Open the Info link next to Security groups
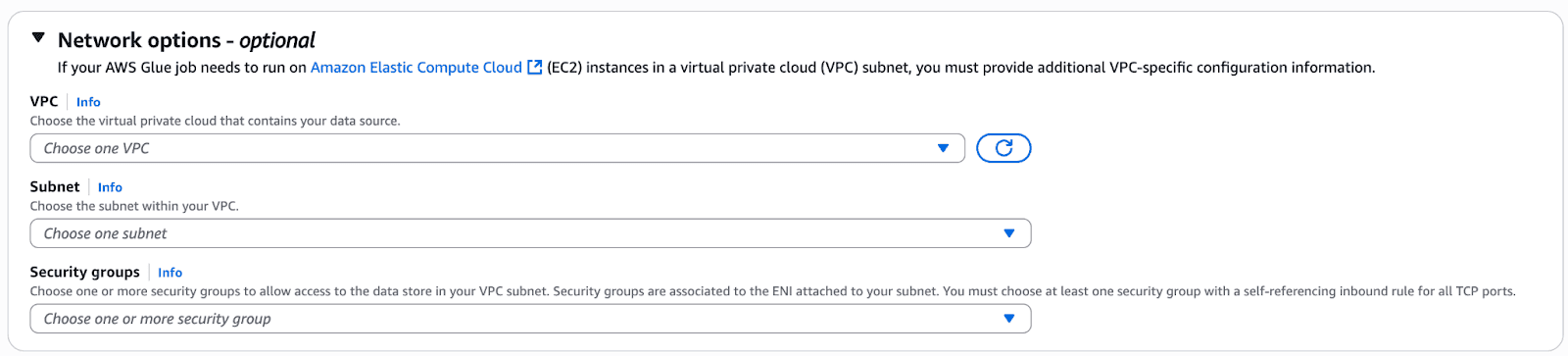This screenshot has width=1568, height=356. coord(170,273)
